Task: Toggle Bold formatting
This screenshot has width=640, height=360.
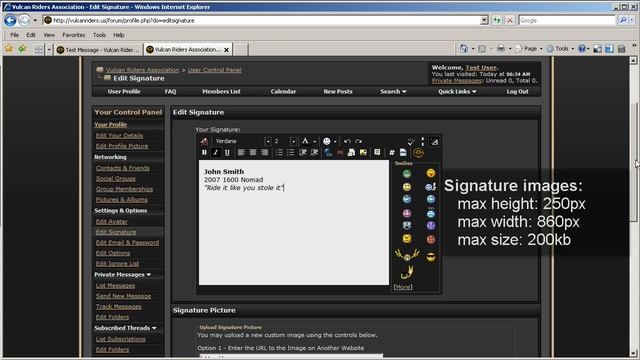Action: (x=204, y=153)
